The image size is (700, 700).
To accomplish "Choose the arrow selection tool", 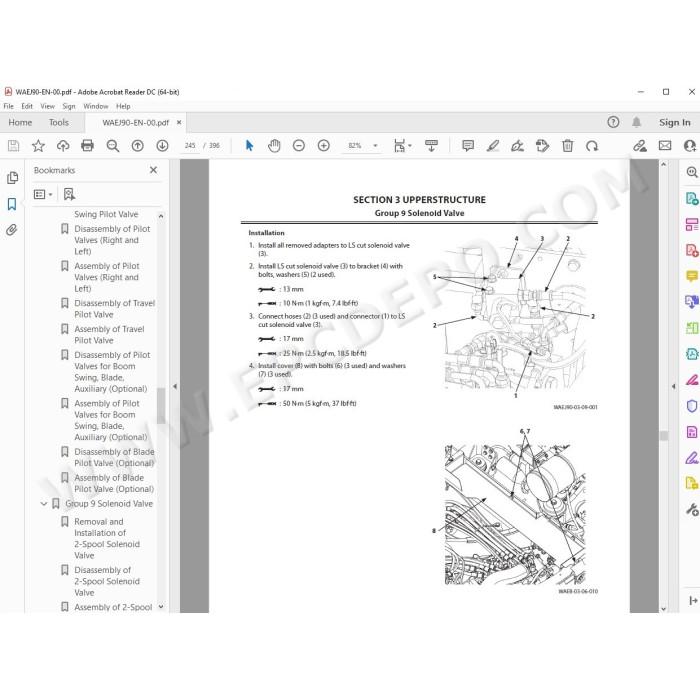I will tap(250, 146).
